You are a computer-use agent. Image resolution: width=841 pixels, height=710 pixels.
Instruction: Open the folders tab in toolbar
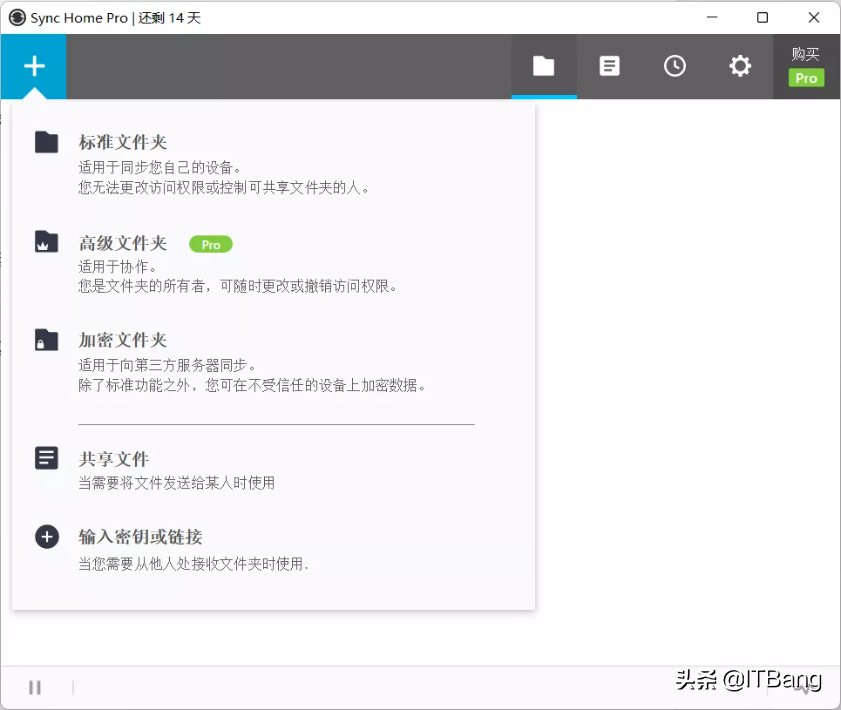coord(543,66)
